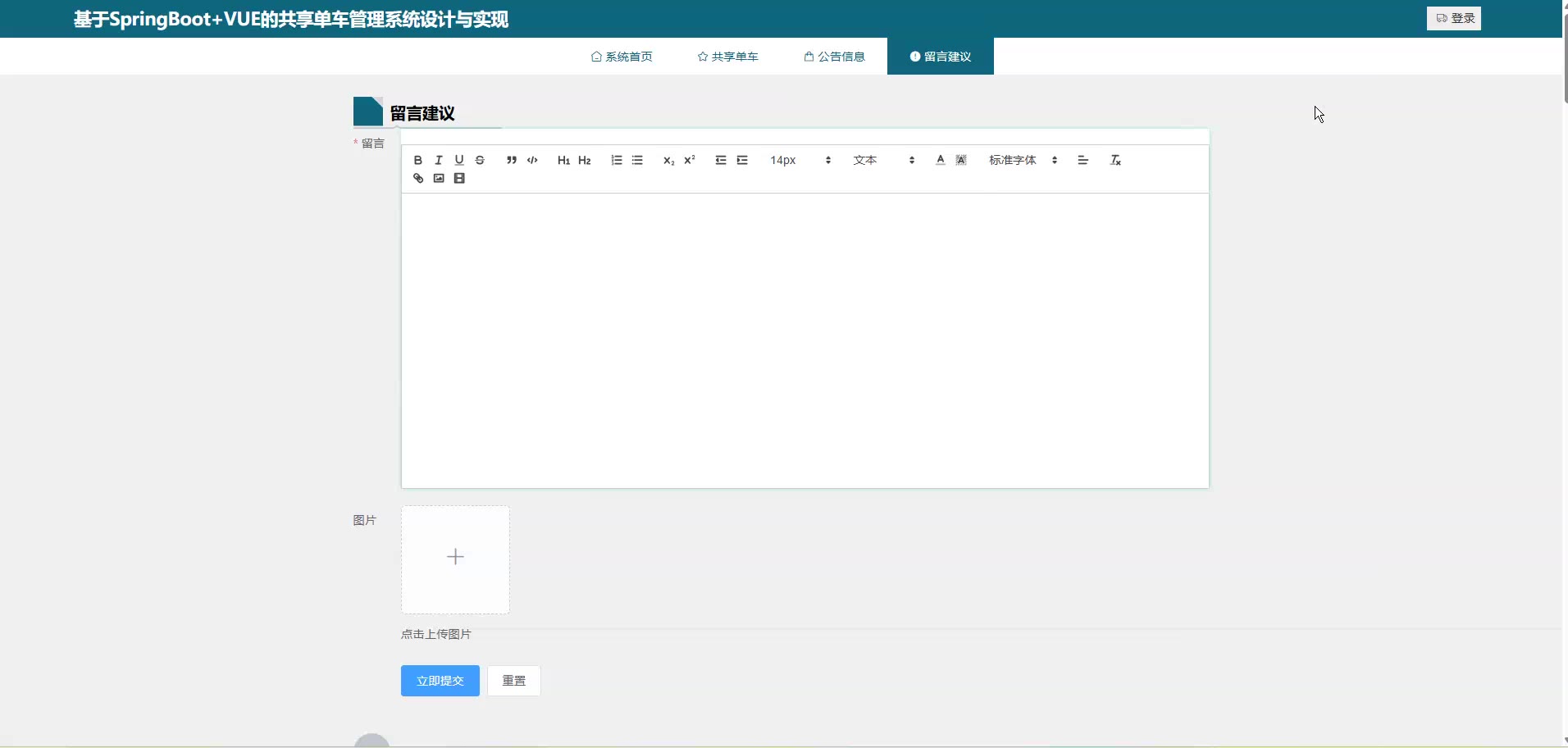This screenshot has height=748, width=1568.
Task: Insert a code block
Action: click(532, 160)
